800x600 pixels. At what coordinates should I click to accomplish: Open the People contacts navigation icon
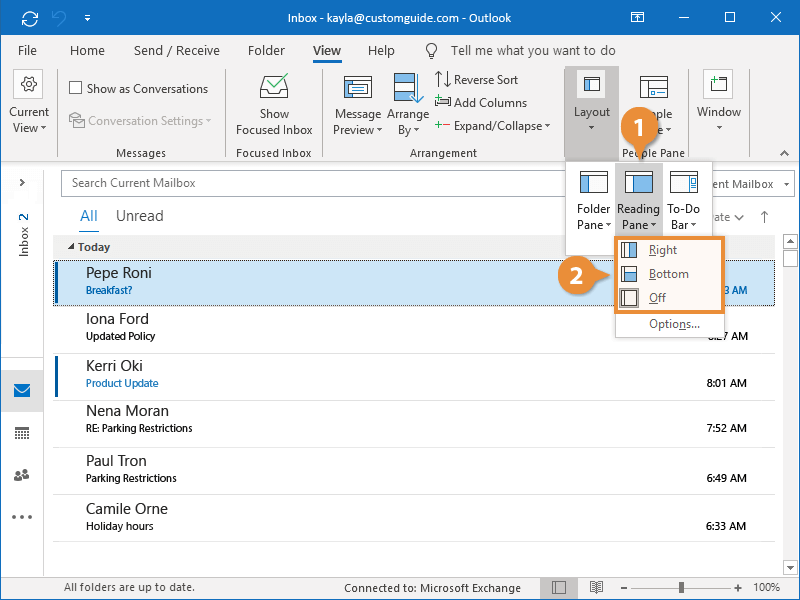[x=22, y=475]
